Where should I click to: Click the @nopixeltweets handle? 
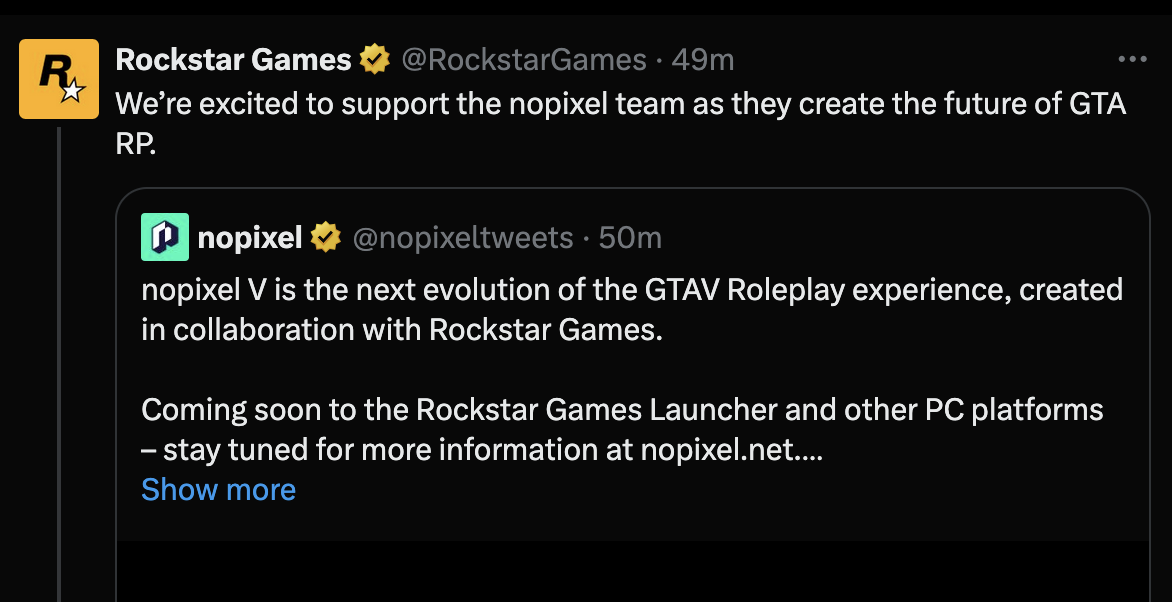463,238
